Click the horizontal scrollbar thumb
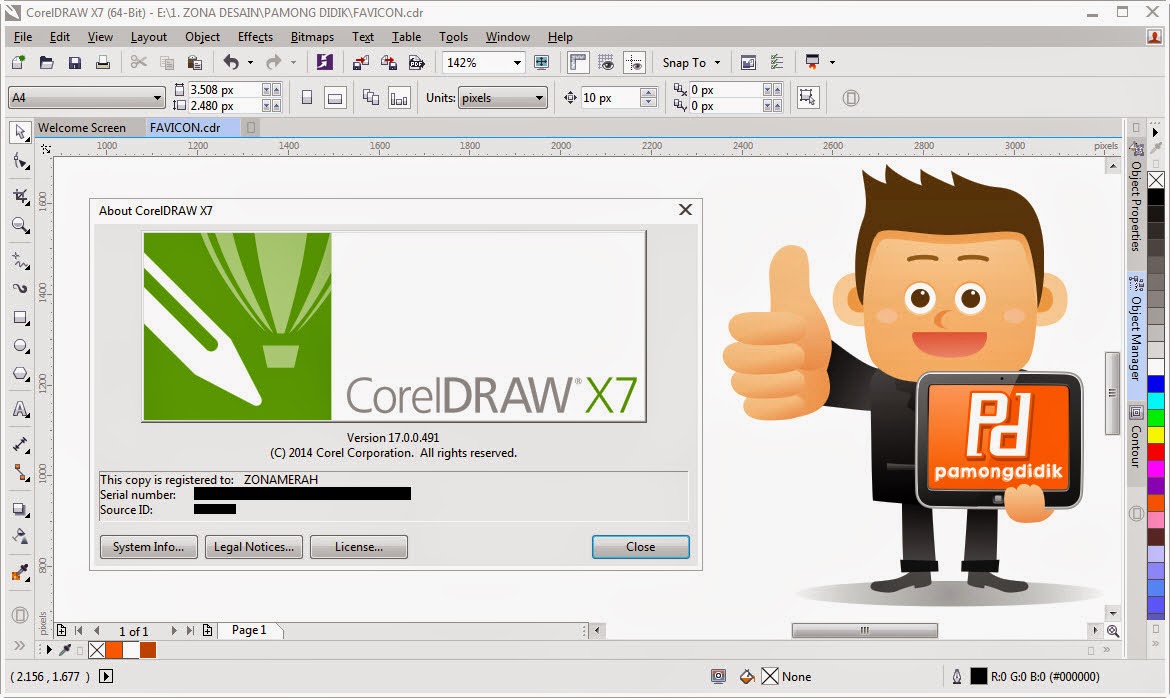 click(x=864, y=631)
